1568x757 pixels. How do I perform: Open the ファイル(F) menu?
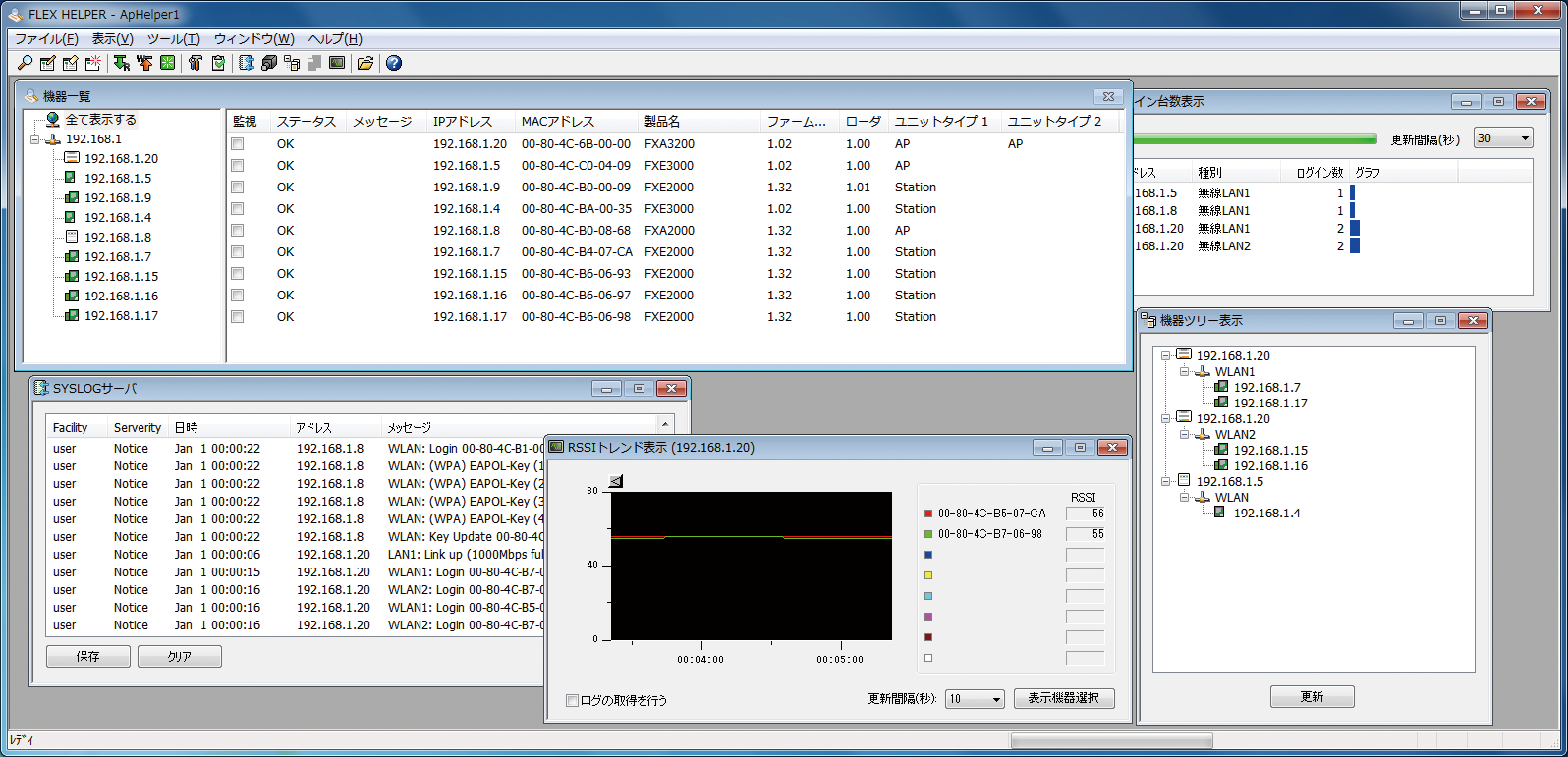tap(46, 39)
